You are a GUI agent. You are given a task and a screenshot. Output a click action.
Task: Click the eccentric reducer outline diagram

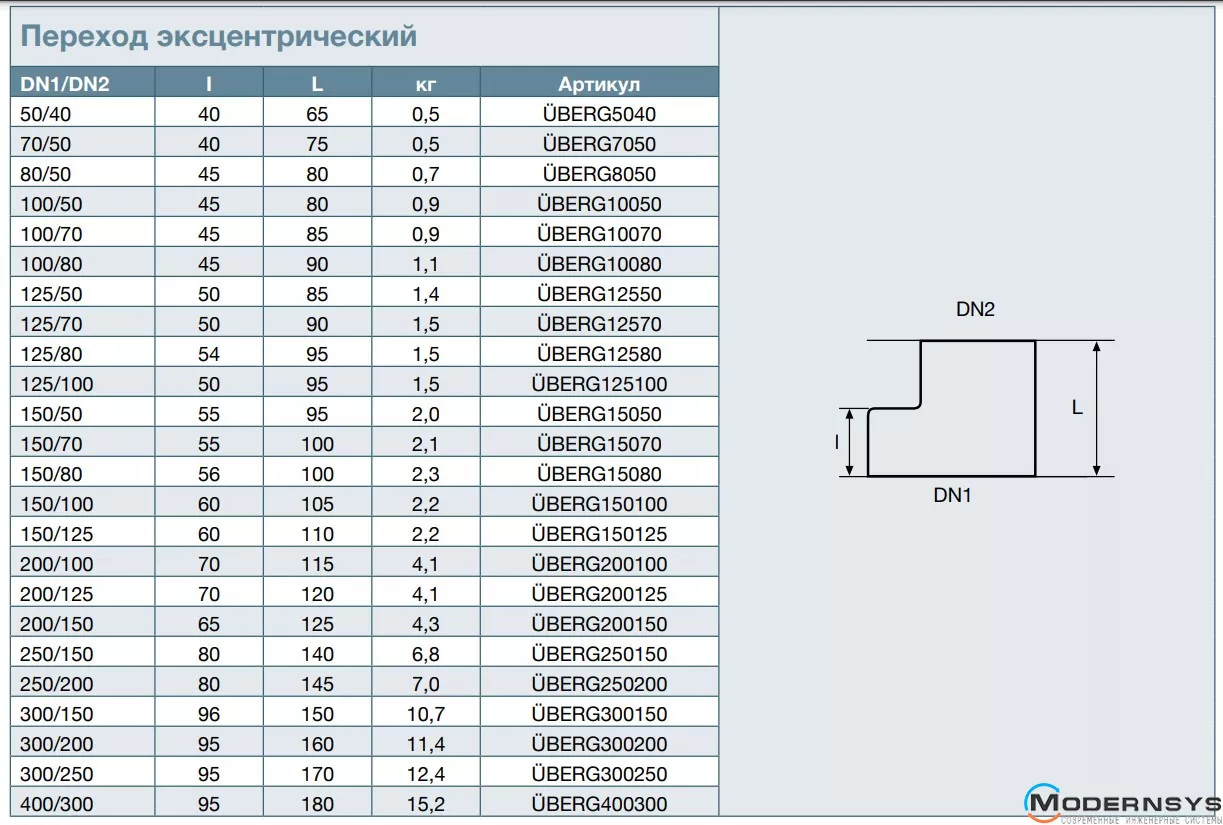951,409
